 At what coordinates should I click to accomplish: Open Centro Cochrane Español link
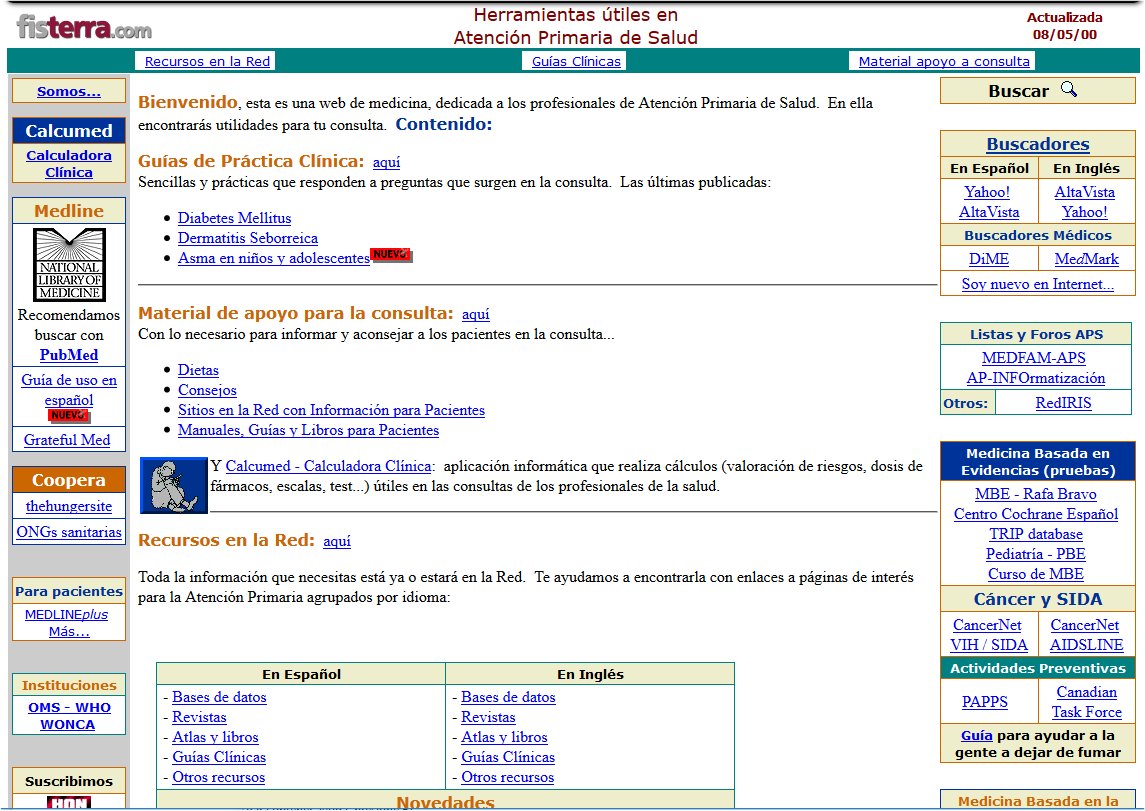[1035, 514]
